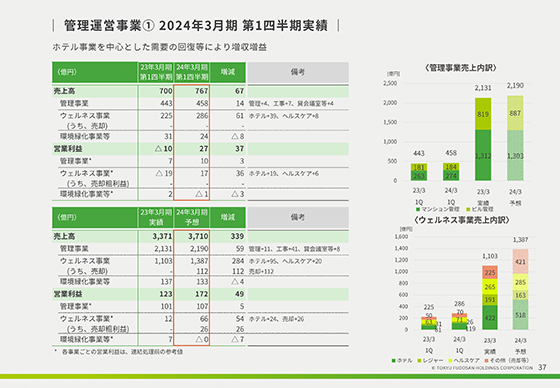The height and width of the screenshot is (388, 560).
Task: Click the note ホテル+95、ヘルスケア+20
Action: click(x=285, y=262)
